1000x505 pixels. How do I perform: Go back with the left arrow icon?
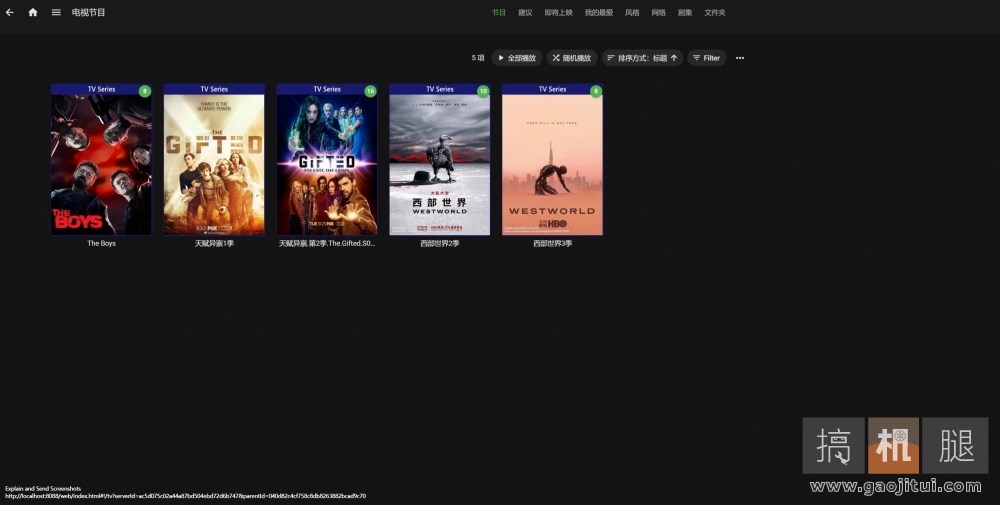10,12
